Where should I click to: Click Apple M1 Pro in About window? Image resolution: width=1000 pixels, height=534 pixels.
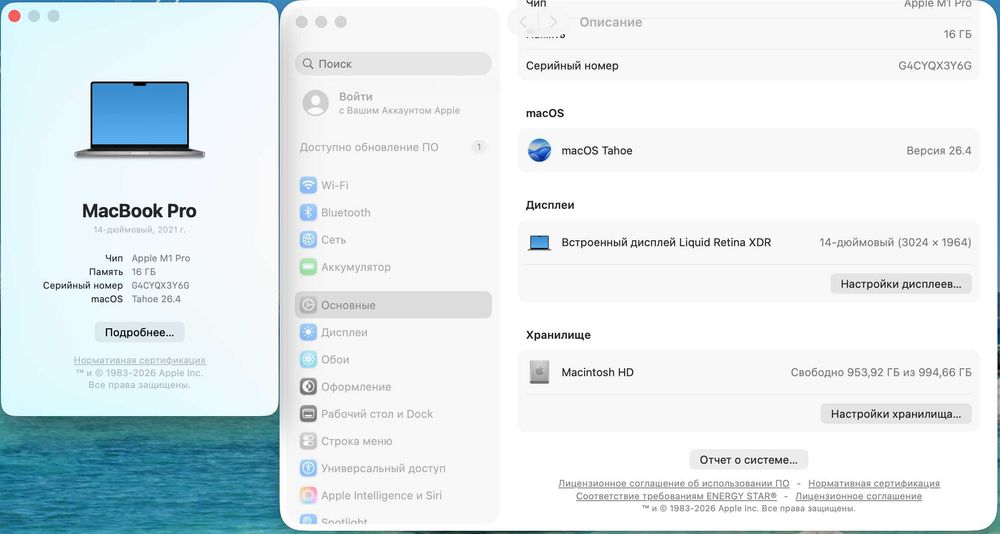tap(161, 258)
